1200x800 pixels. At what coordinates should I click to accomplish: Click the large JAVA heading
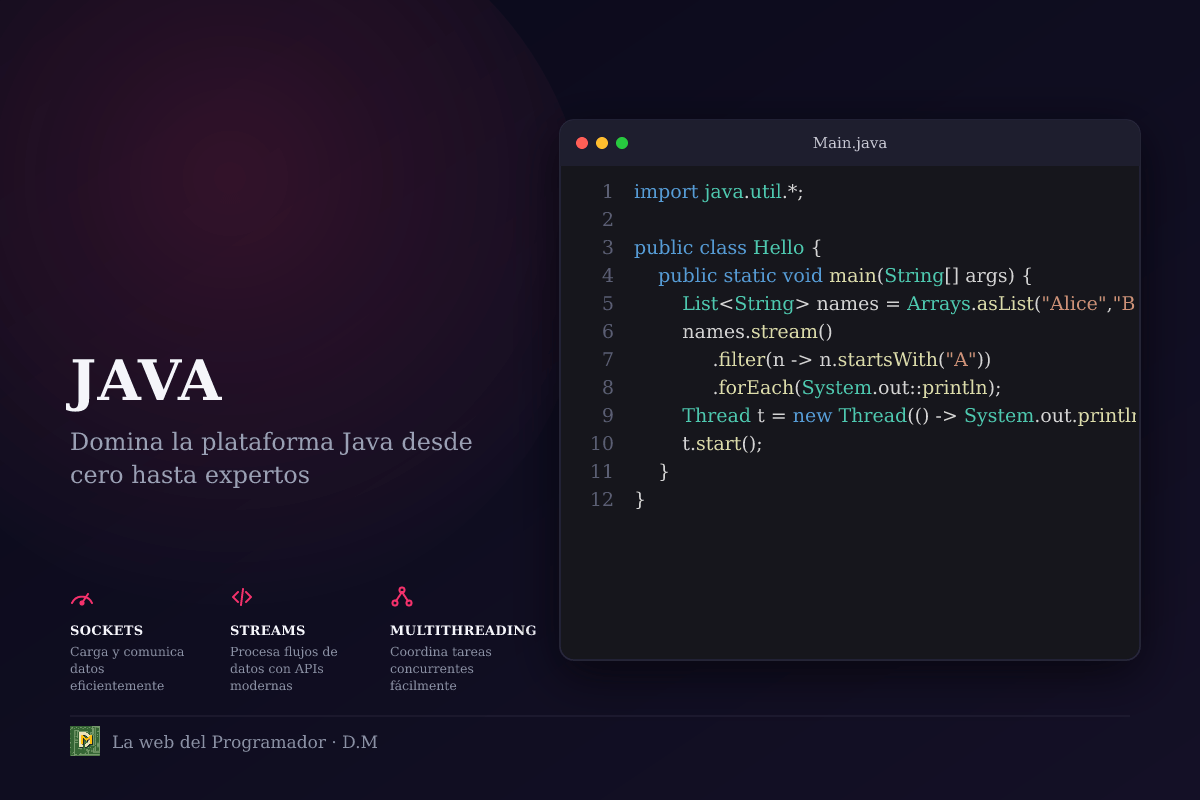(145, 381)
